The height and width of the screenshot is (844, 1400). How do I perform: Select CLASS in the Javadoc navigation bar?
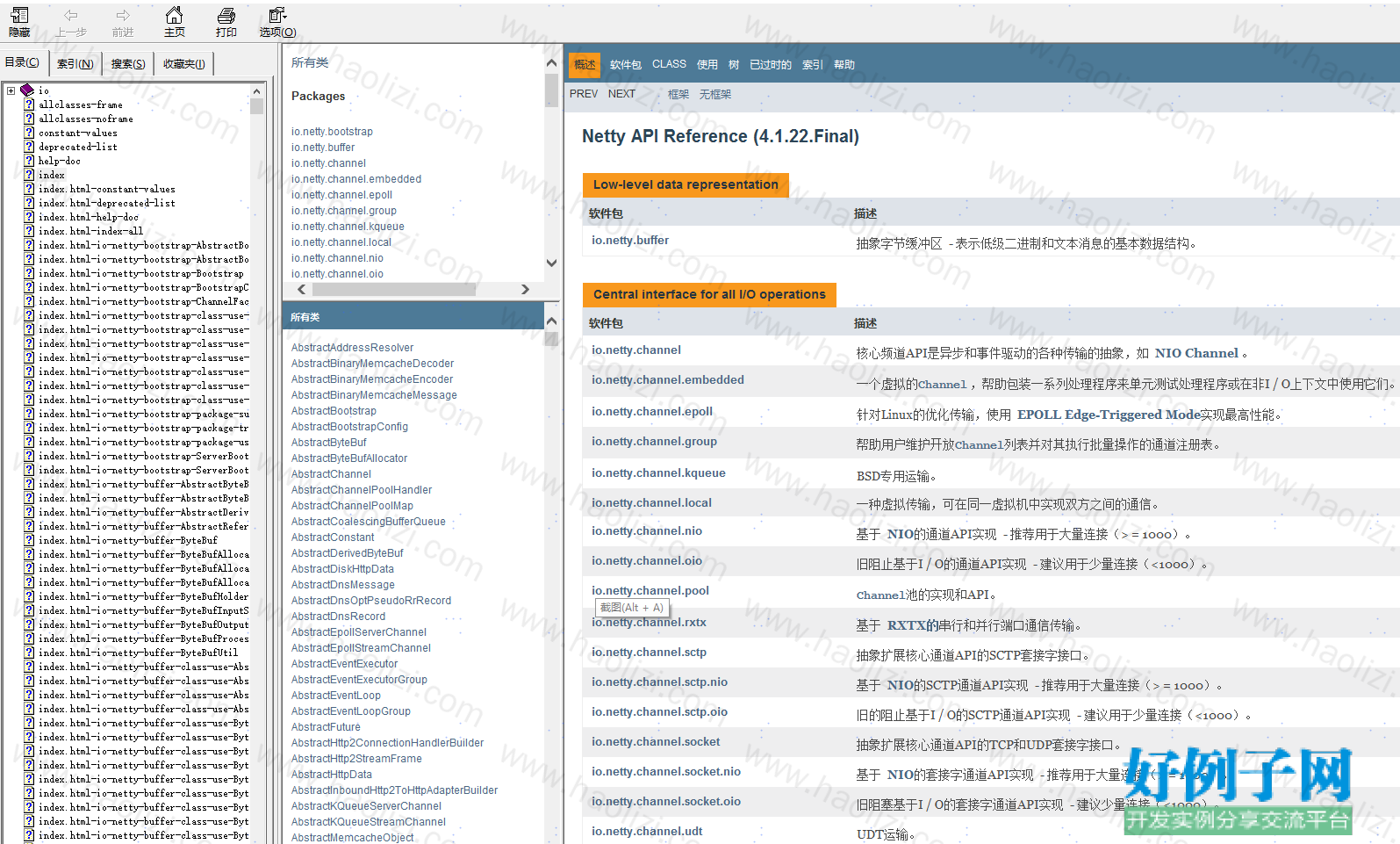670,64
